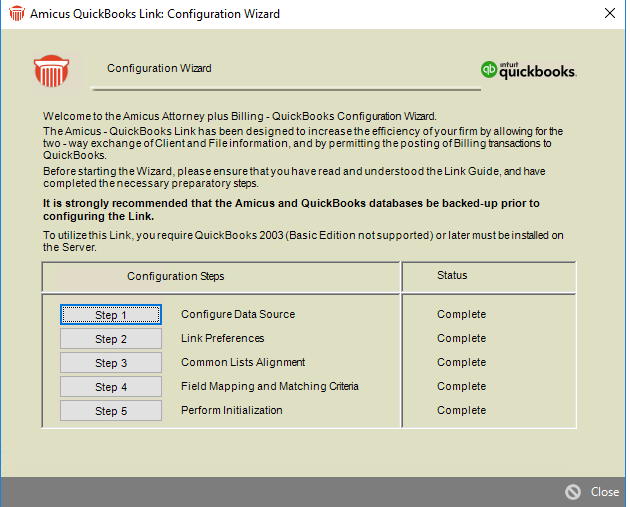Click the large Amicus column logo

(51, 71)
